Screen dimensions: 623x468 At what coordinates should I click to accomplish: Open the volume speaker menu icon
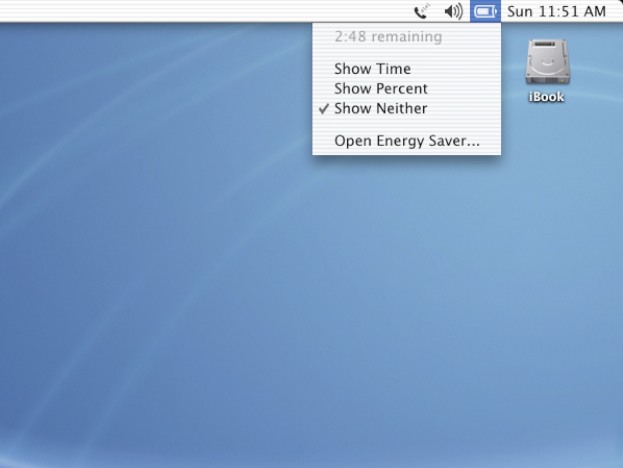[453, 11]
